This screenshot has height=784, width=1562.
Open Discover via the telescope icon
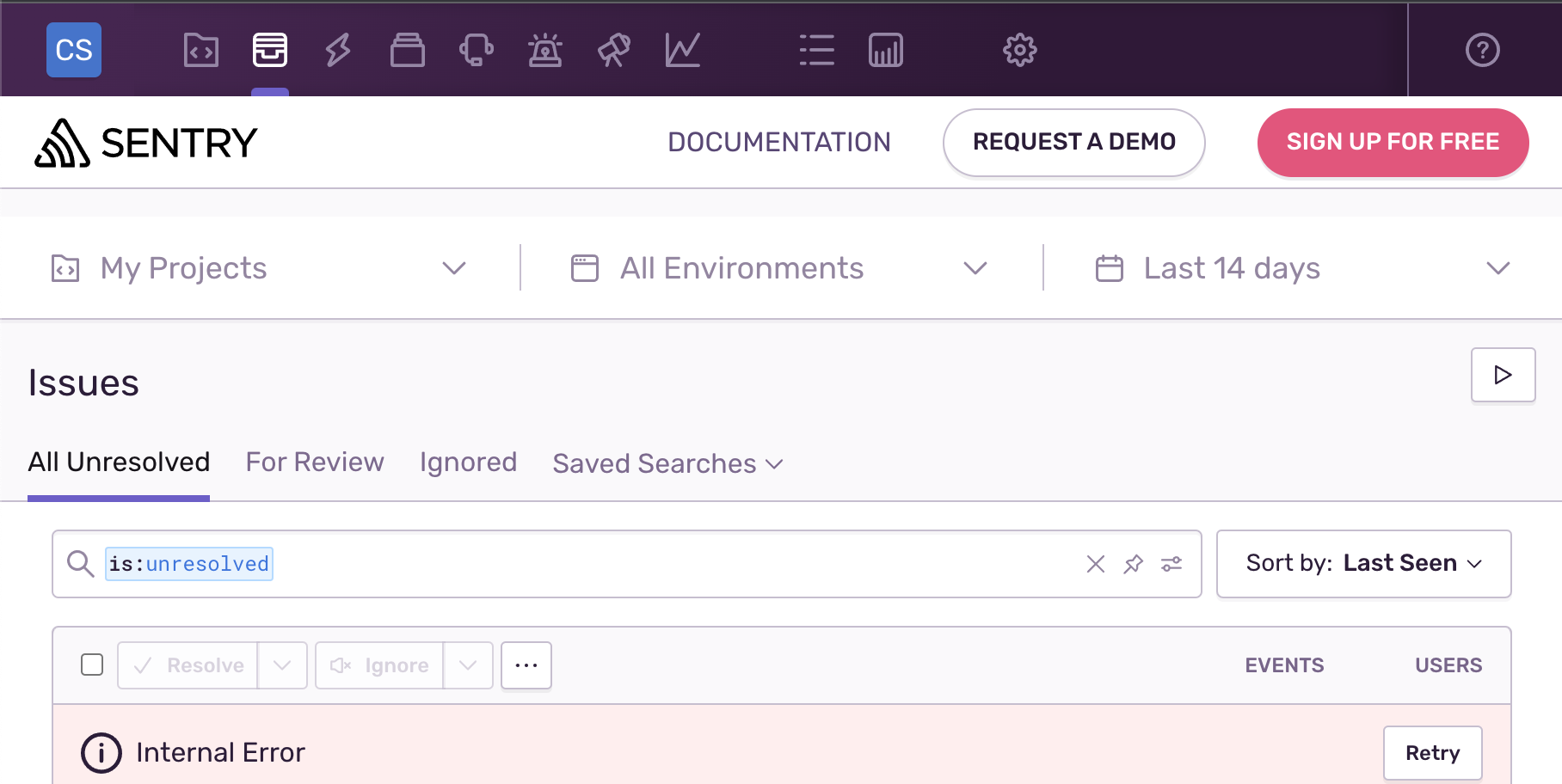(614, 50)
